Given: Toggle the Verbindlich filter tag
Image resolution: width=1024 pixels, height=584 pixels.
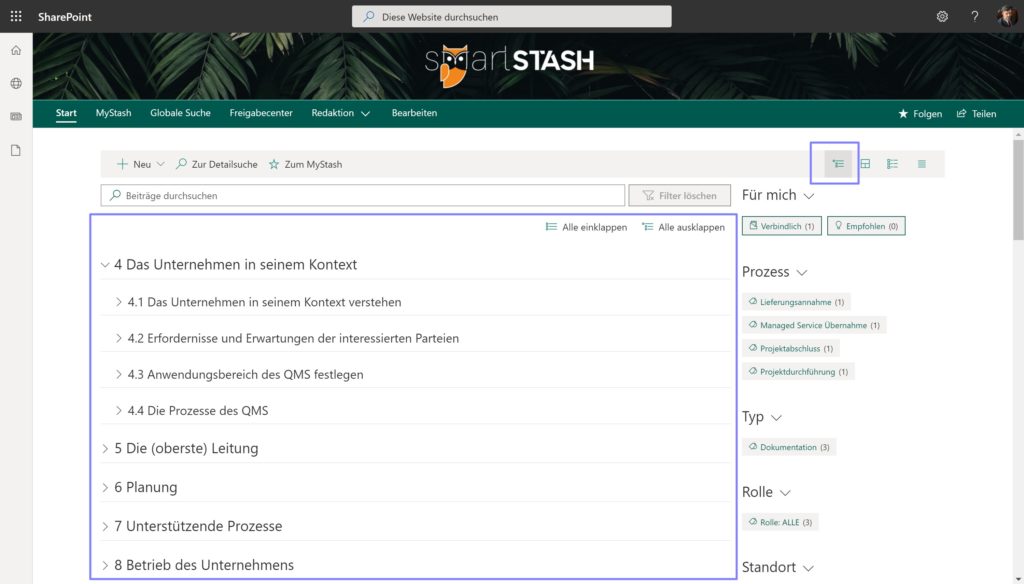Looking at the screenshot, I should point(782,226).
